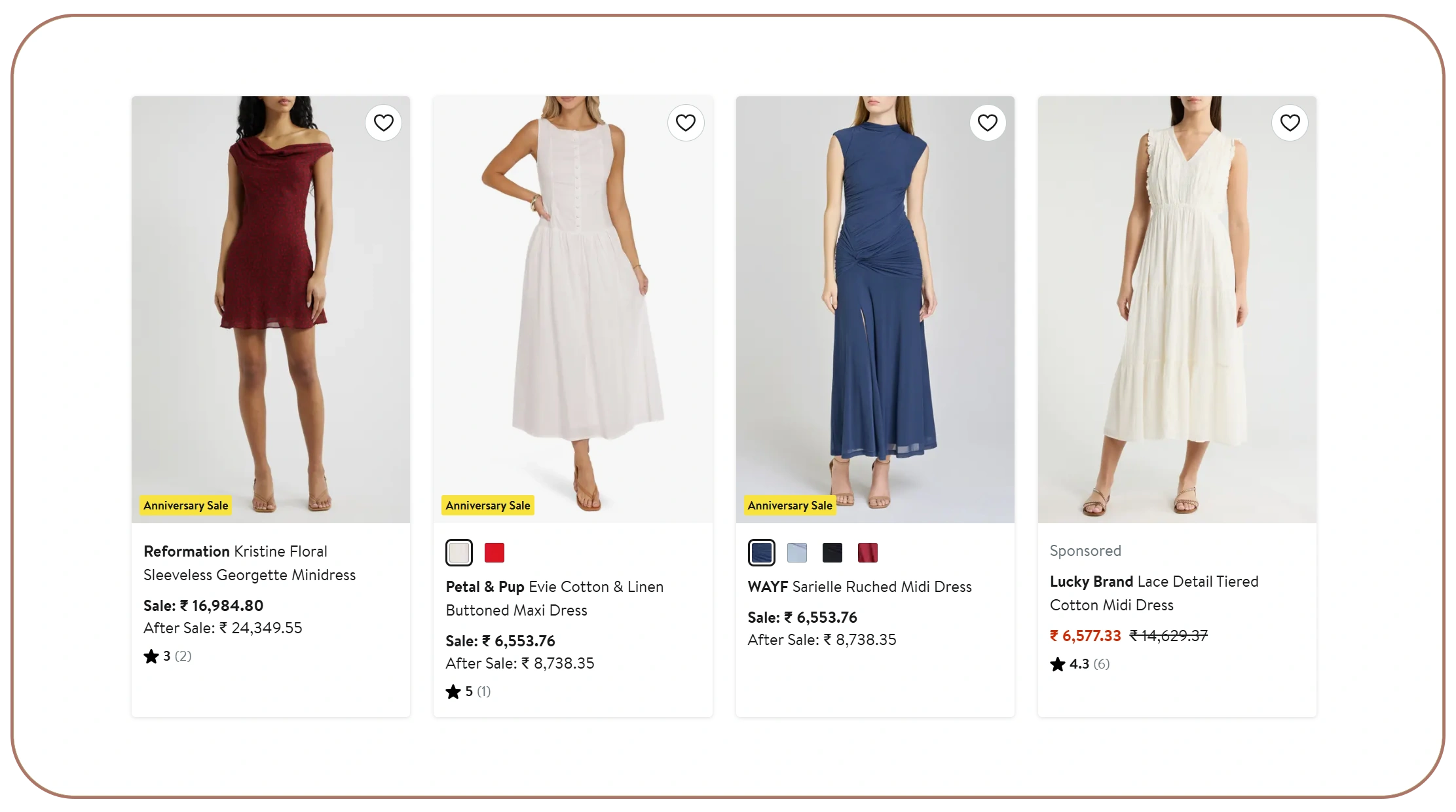Image resolution: width=1456 pixels, height=812 pixels.
Task: Click the struck-through ₹14,629.37 price
Action: 1168,636
